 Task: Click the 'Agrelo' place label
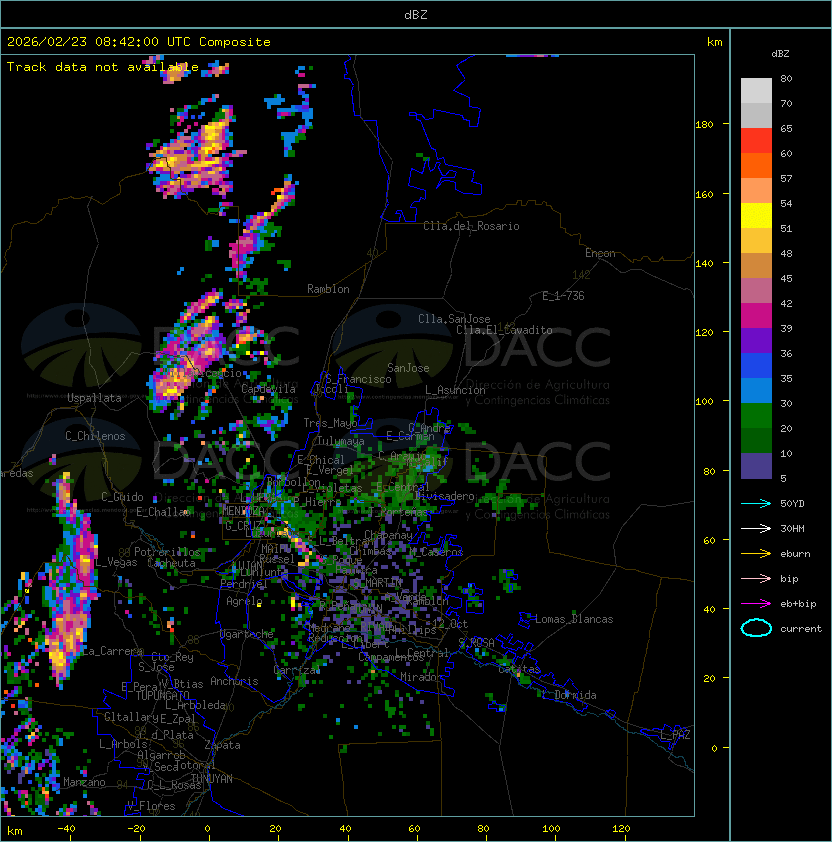(x=244, y=601)
